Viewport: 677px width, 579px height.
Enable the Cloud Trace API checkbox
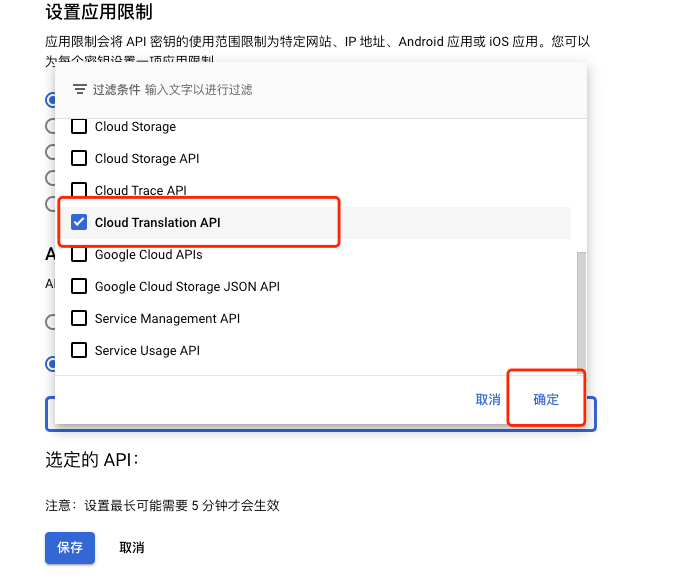pyautogui.click(x=79, y=190)
